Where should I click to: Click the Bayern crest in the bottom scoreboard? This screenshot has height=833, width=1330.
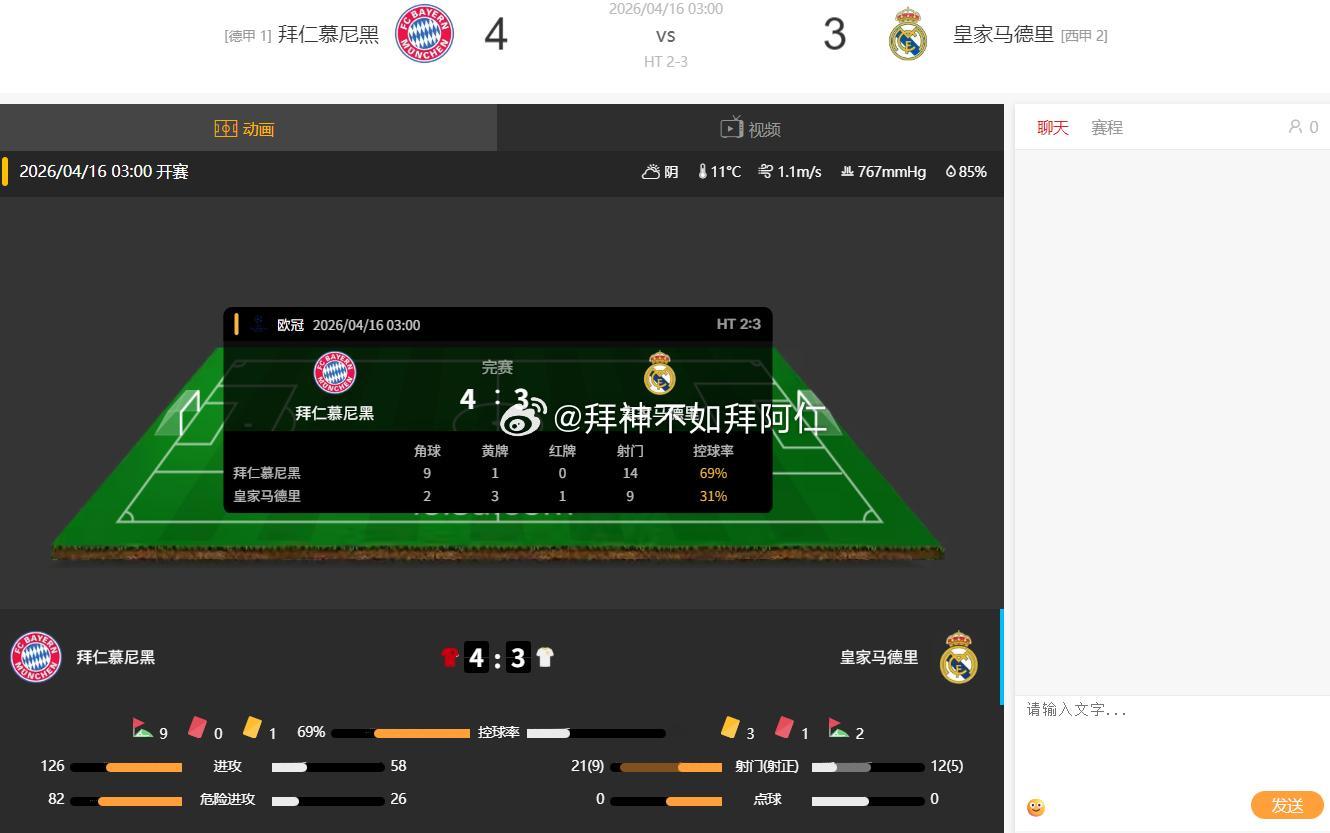click(x=36, y=658)
